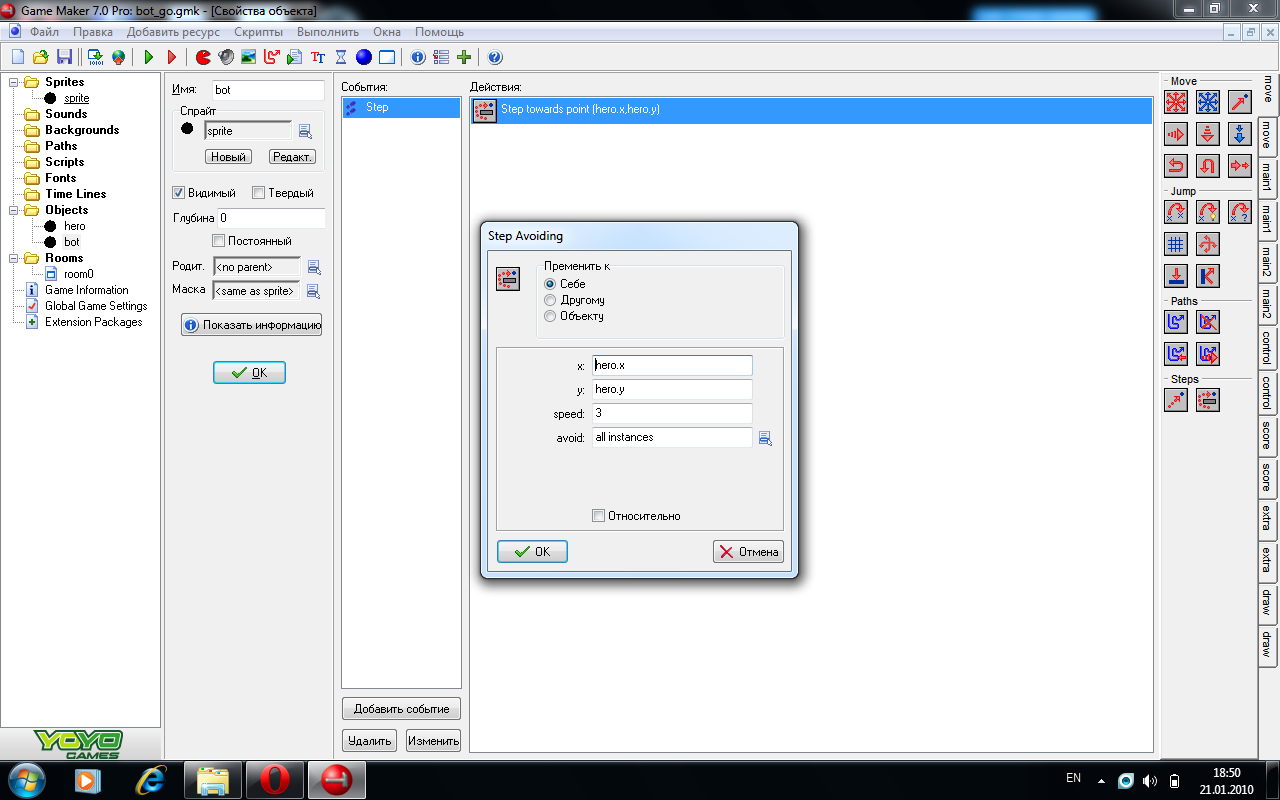Uncheck the Видимый checkbox
This screenshot has height=800, width=1280.
[179, 193]
